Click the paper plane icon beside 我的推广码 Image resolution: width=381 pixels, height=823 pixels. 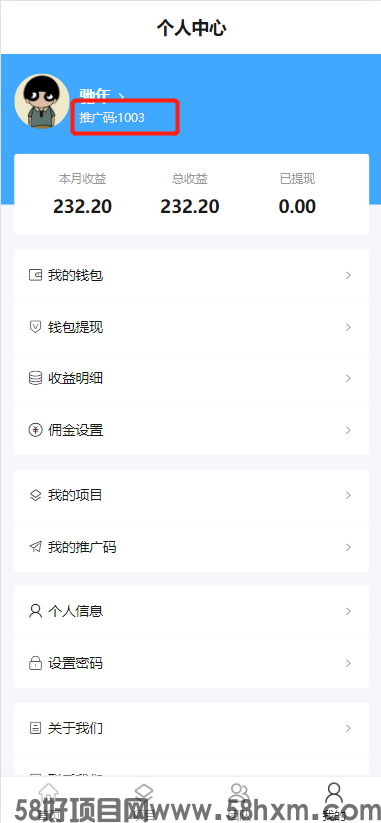pyautogui.click(x=35, y=547)
